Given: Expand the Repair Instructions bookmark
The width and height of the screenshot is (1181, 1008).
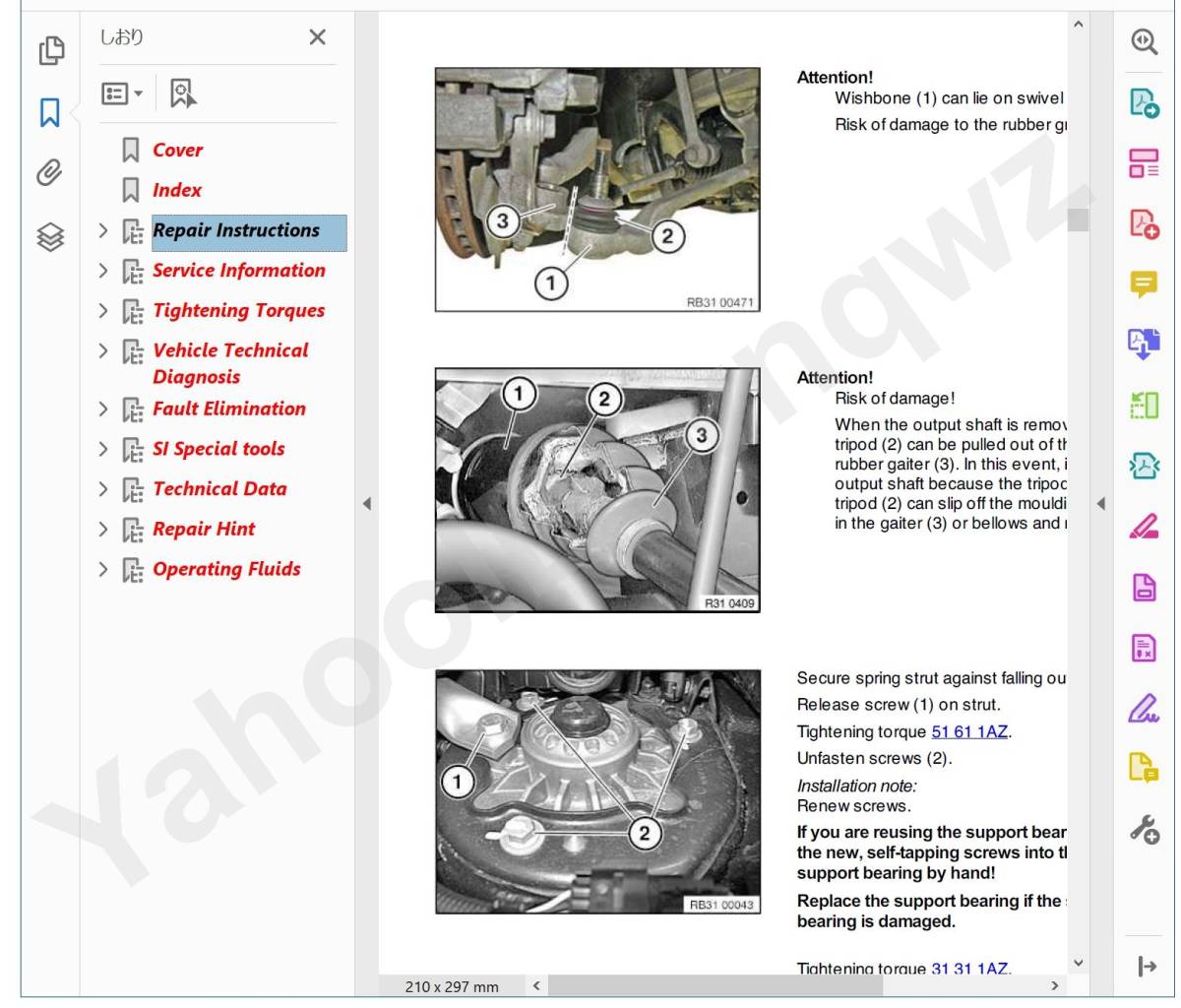Looking at the screenshot, I should point(103,230).
